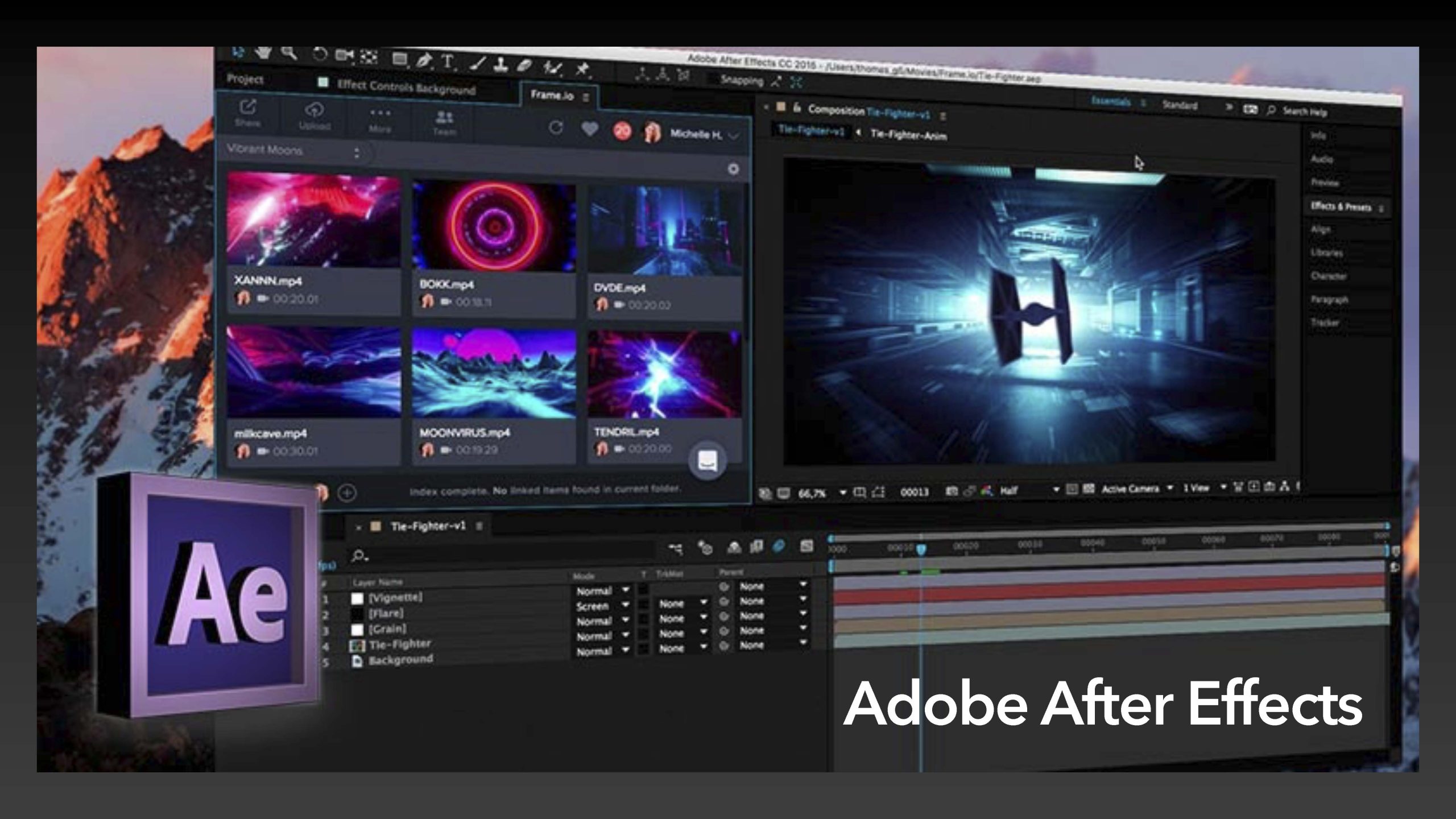
Task: Toggle frame blending switch in timeline
Action: 756,547
